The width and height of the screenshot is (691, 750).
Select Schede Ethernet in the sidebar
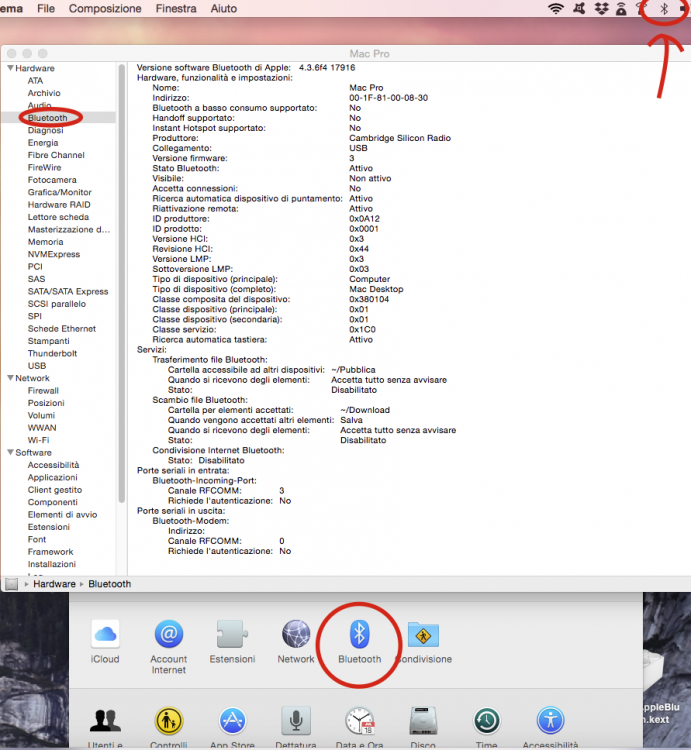pyautogui.click(x=62, y=329)
